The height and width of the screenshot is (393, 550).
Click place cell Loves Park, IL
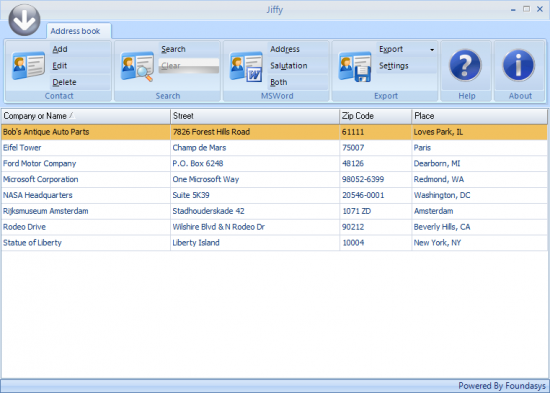(x=479, y=132)
